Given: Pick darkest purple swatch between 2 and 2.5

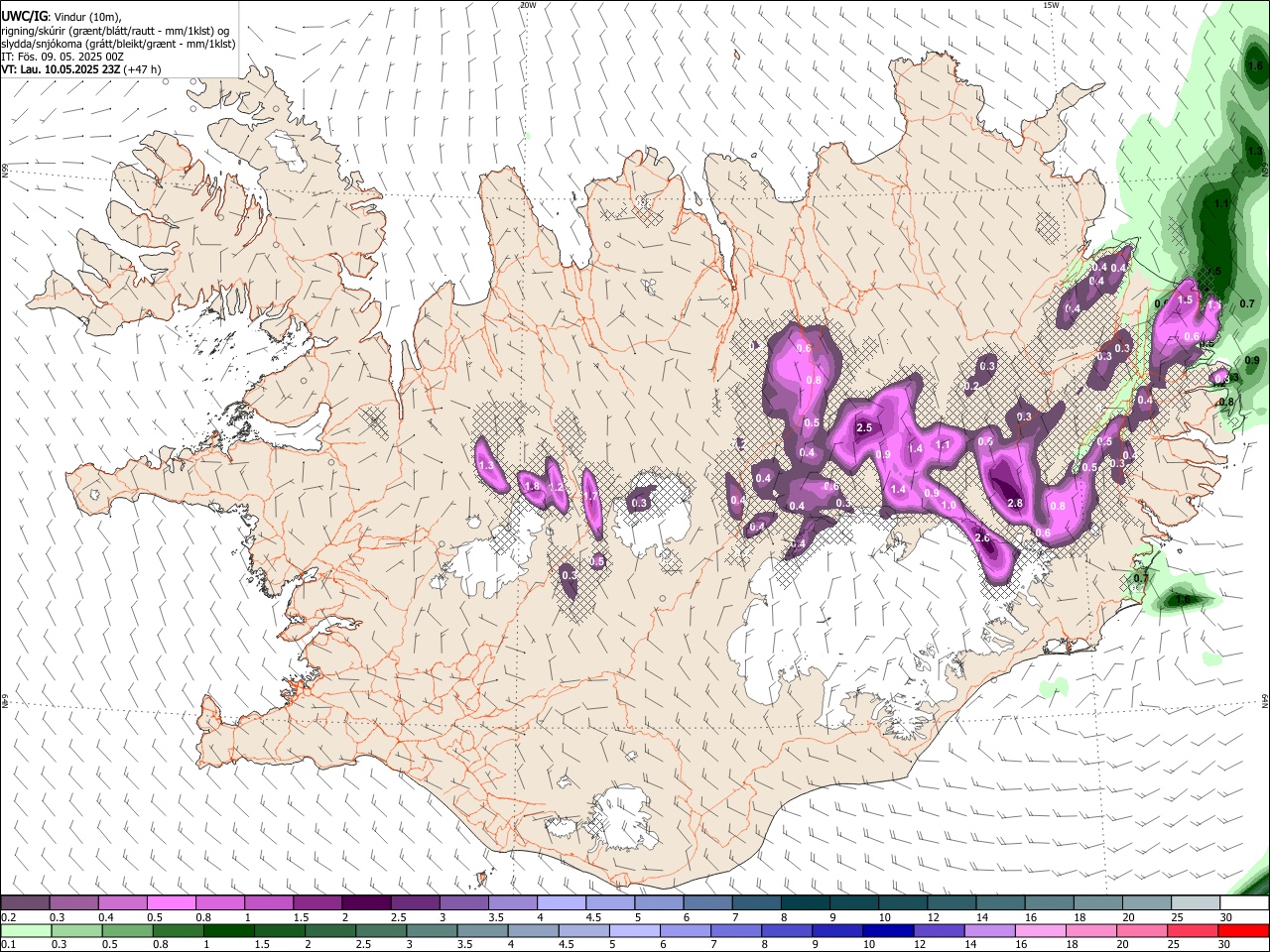Looking at the screenshot, I should (365, 903).
